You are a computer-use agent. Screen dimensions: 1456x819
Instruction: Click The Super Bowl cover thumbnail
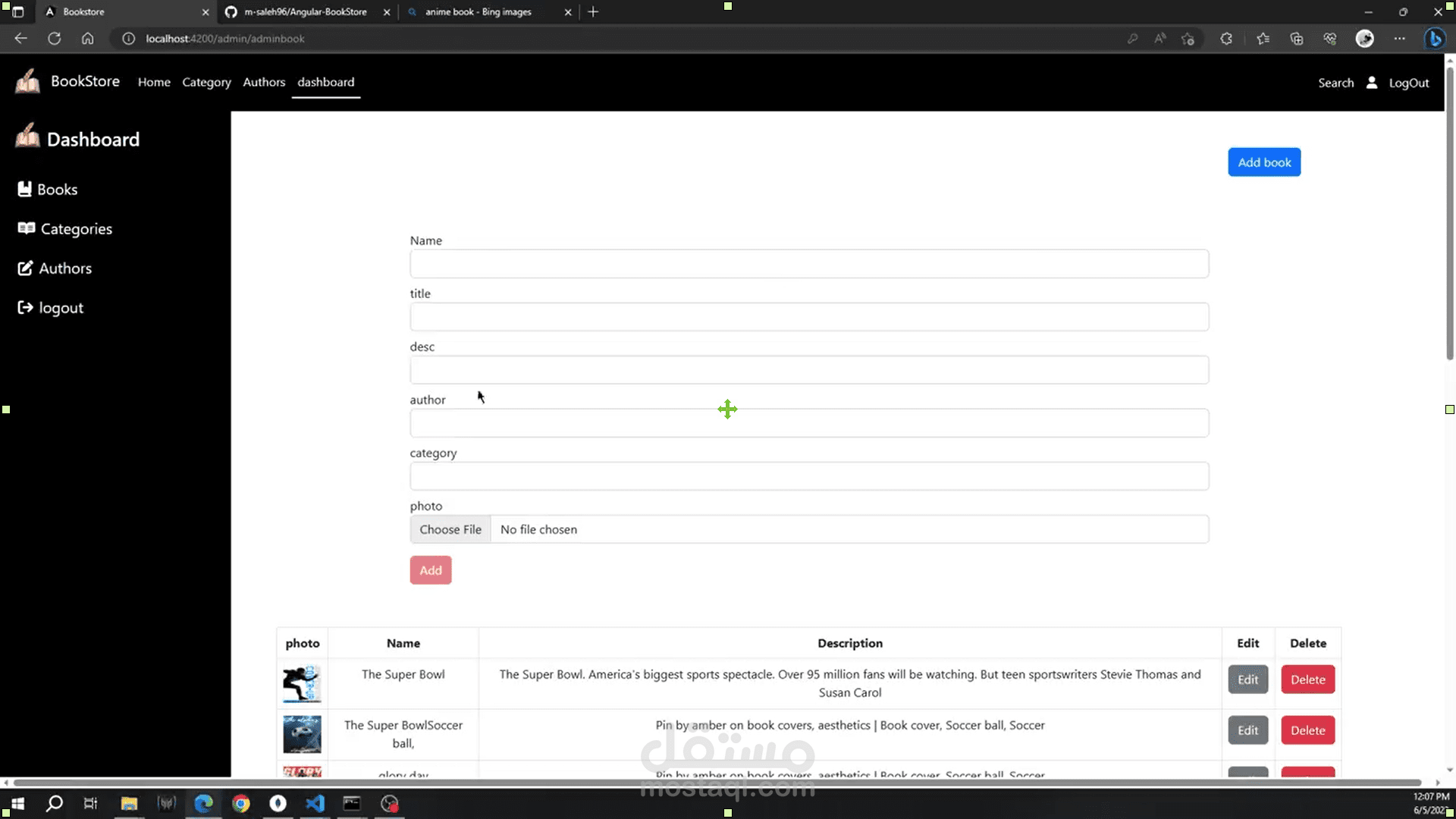pos(302,683)
